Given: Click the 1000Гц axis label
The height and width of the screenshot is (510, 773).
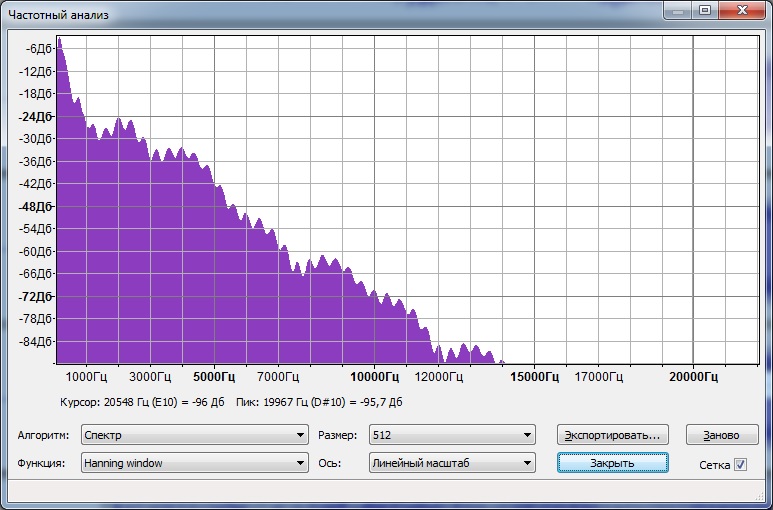Looking at the screenshot, I should point(86,377).
